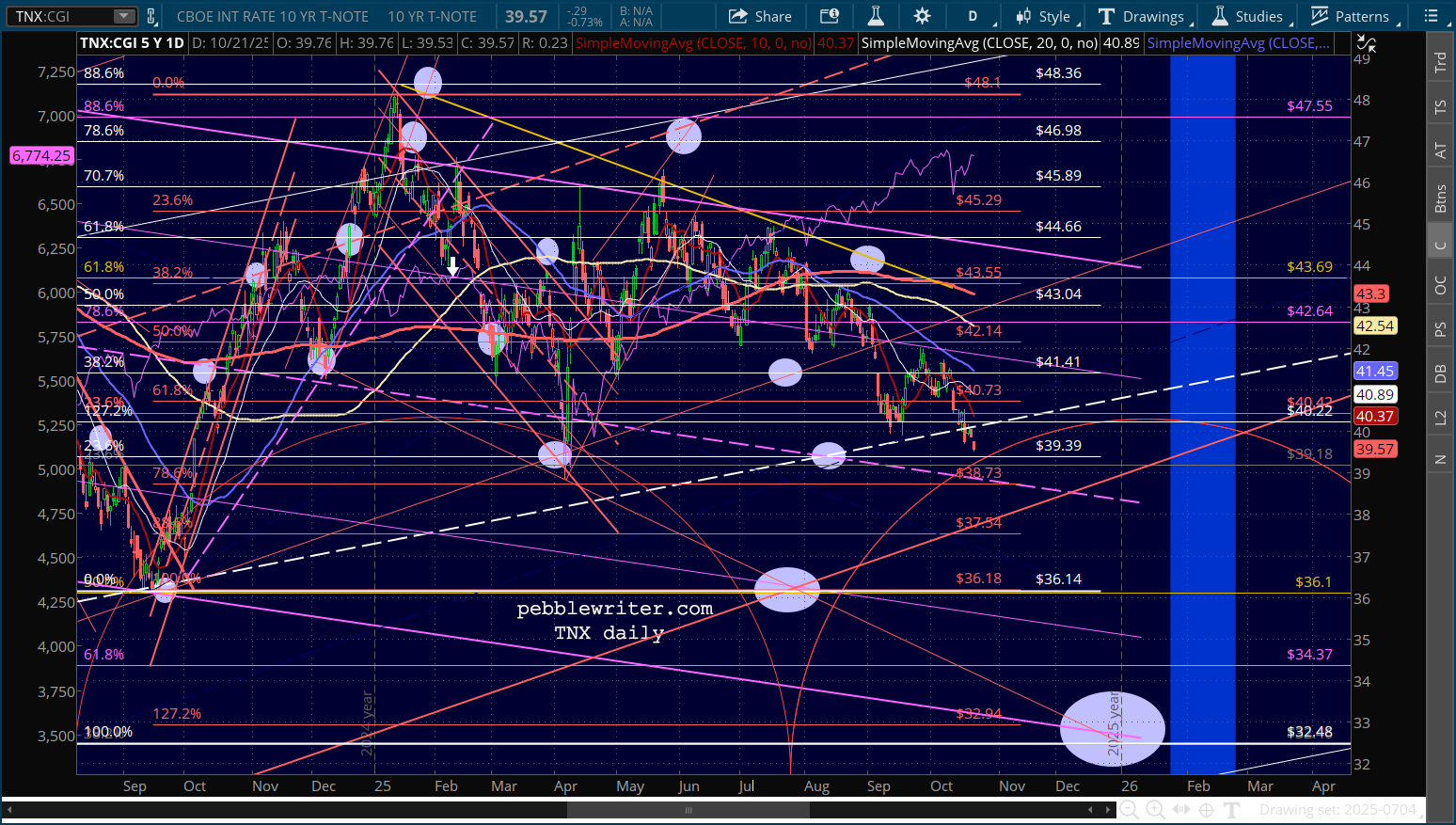The width and height of the screenshot is (1456, 825).
Task: Click the 42.54 yellow price bubble
Action: pos(1375,325)
